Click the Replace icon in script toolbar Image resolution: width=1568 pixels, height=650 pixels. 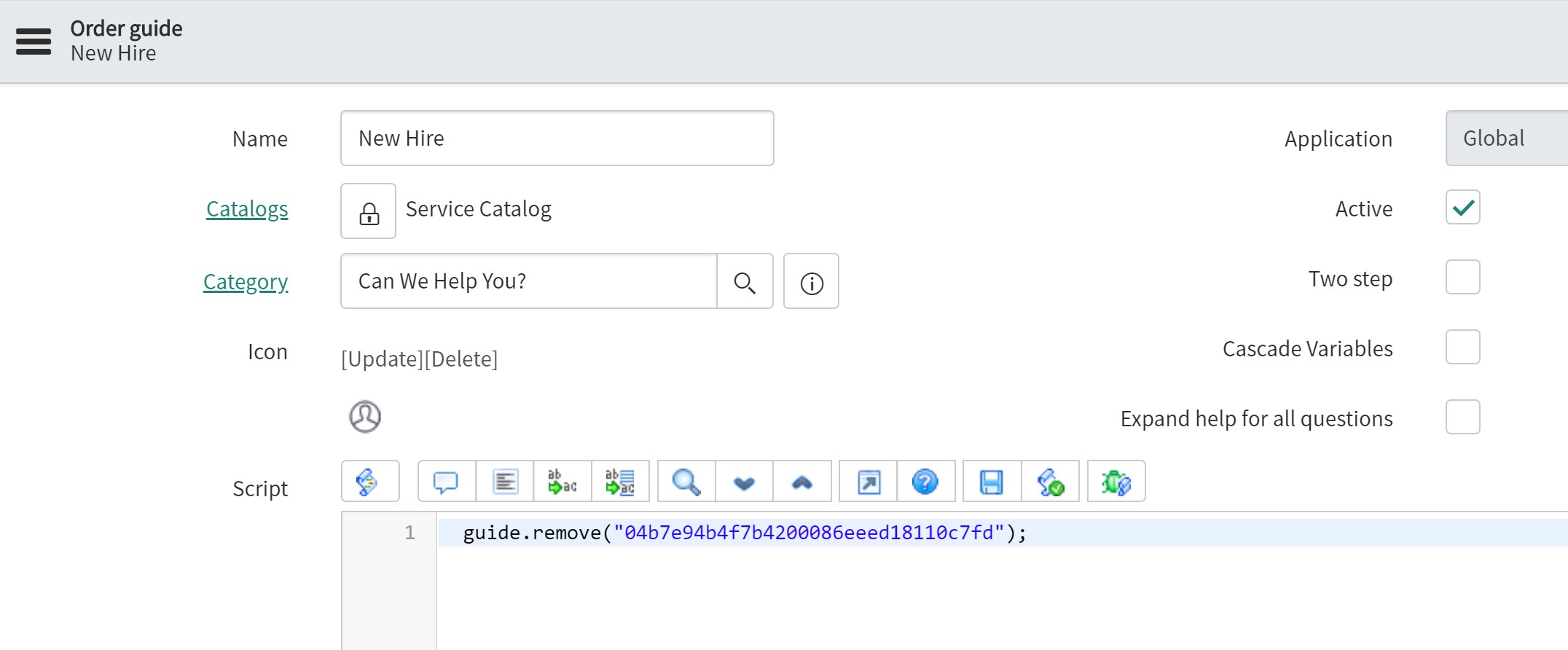click(562, 482)
